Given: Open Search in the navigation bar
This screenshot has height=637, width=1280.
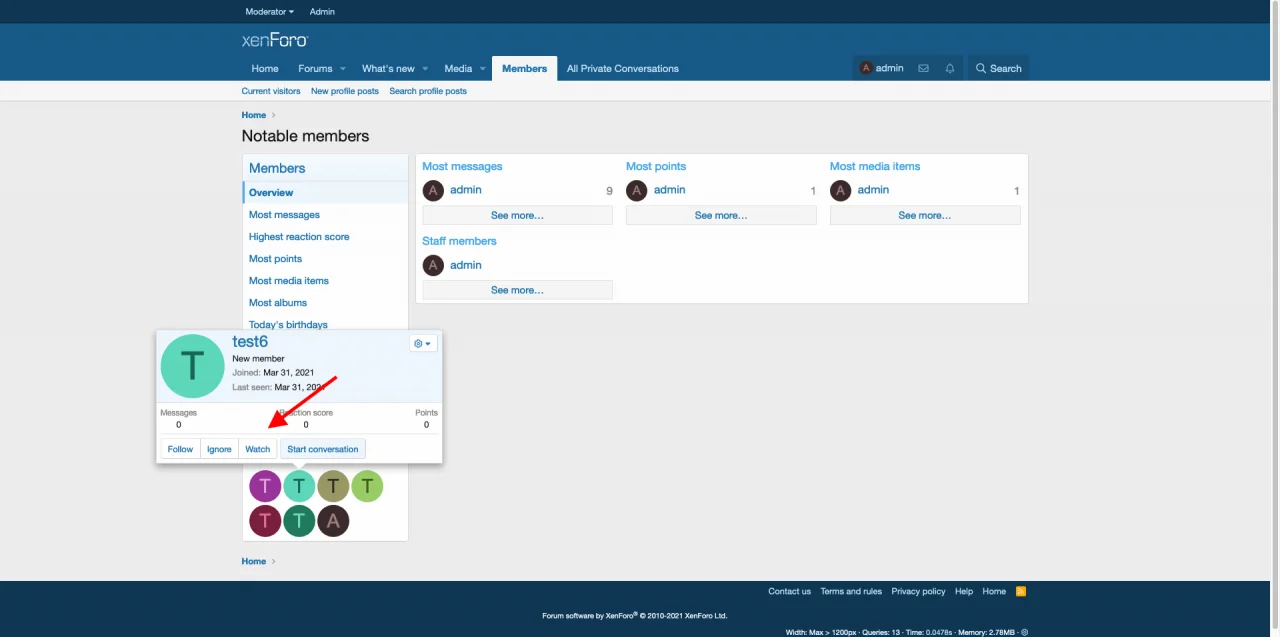Looking at the screenshot, I should [x=998, y=69].
